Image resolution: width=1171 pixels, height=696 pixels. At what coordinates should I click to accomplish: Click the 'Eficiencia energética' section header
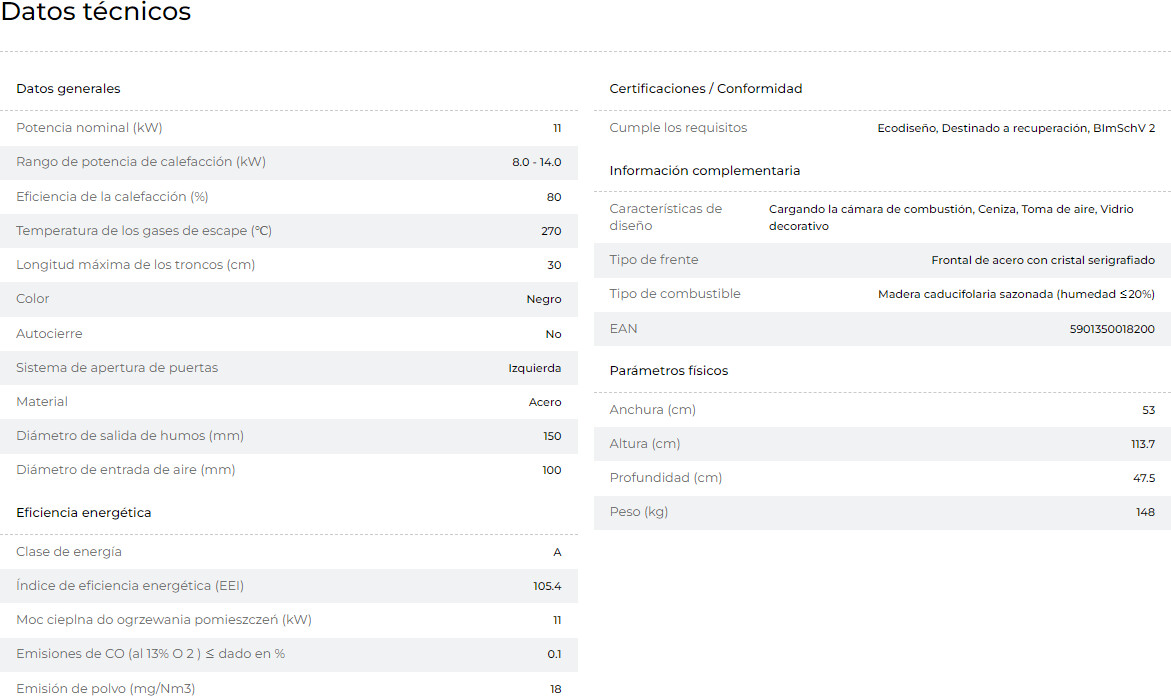click(84, 513)
